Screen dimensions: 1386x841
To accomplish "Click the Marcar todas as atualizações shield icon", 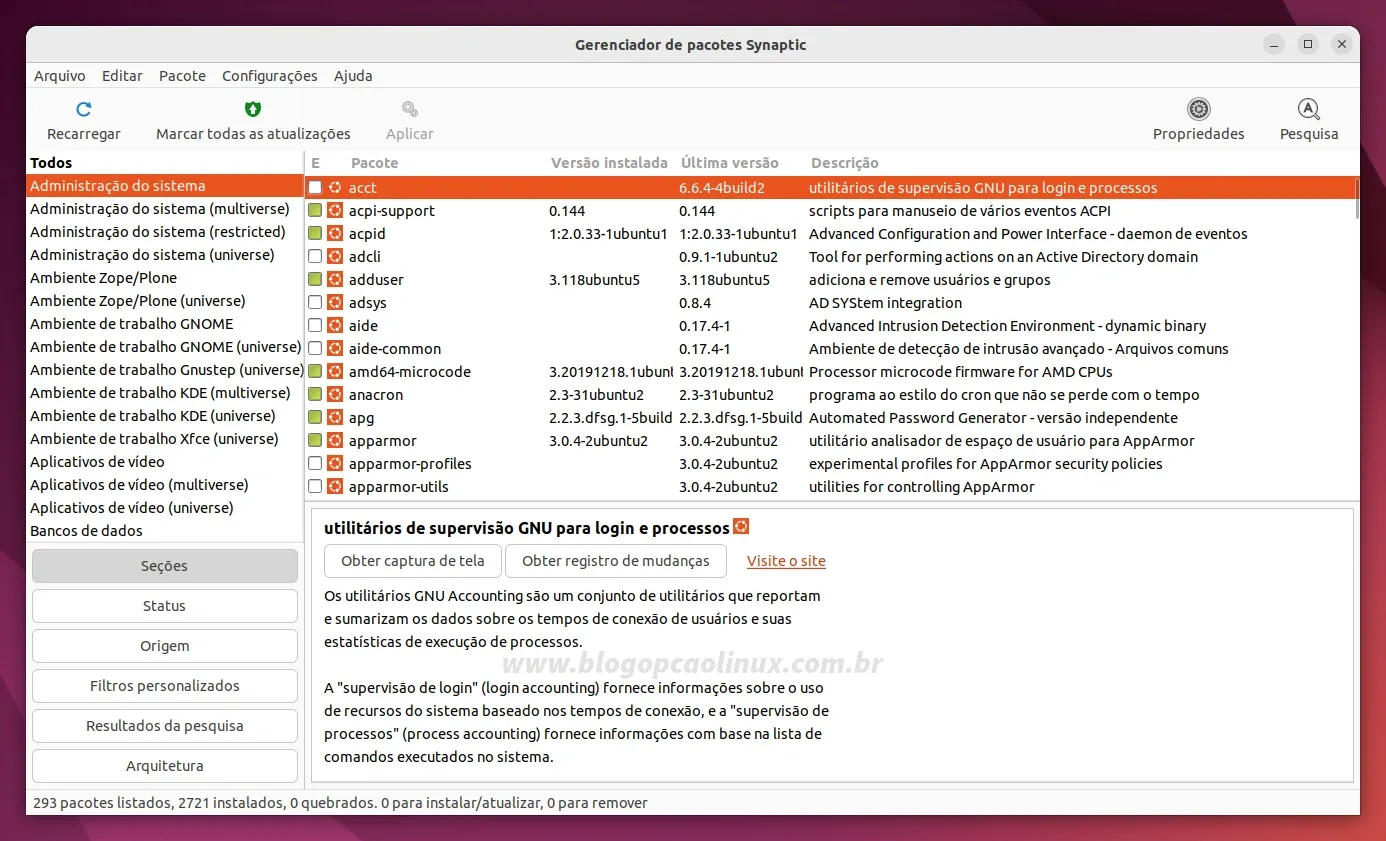I will (x=253, y=109).
